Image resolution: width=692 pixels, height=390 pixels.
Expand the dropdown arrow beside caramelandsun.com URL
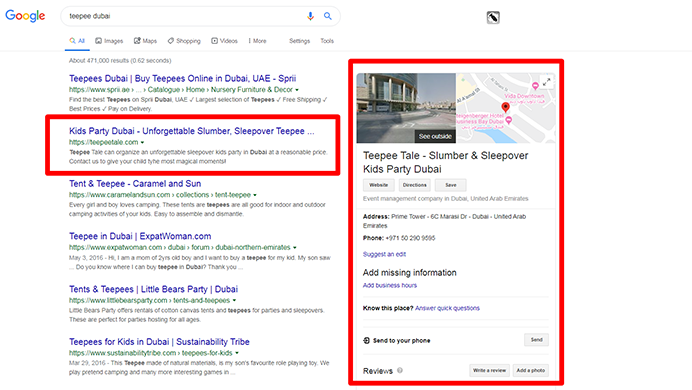tap(255, 195)
